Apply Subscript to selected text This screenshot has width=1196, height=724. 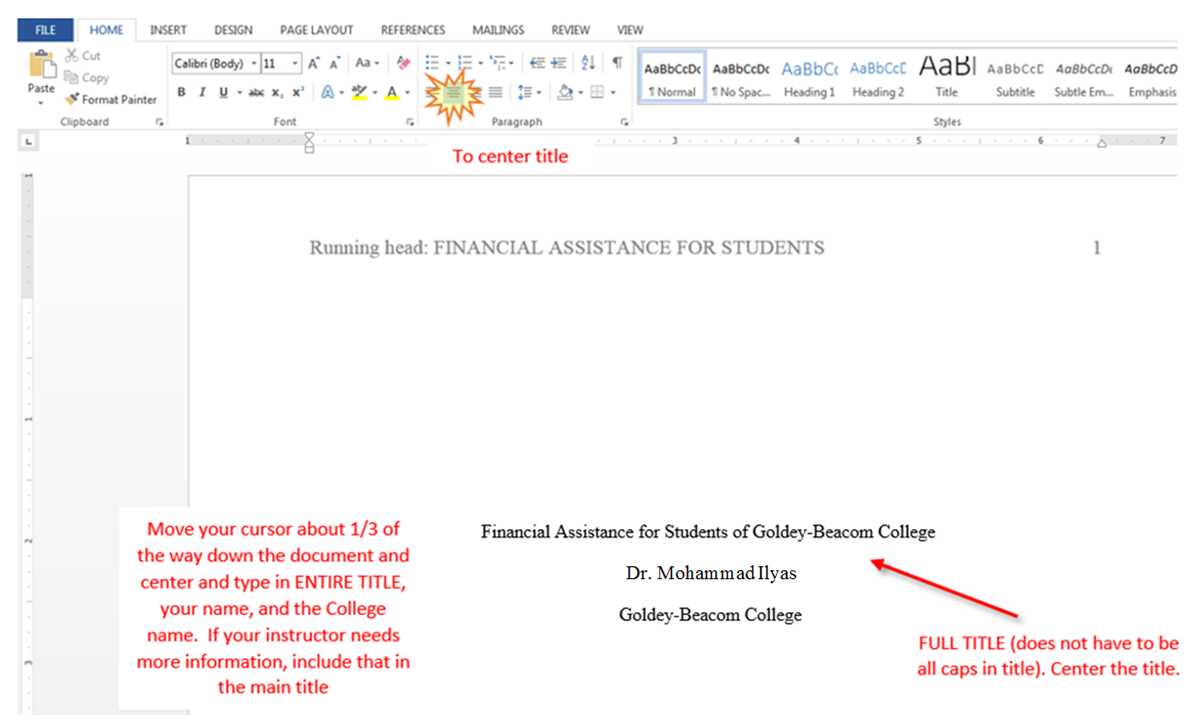point(276,91)
